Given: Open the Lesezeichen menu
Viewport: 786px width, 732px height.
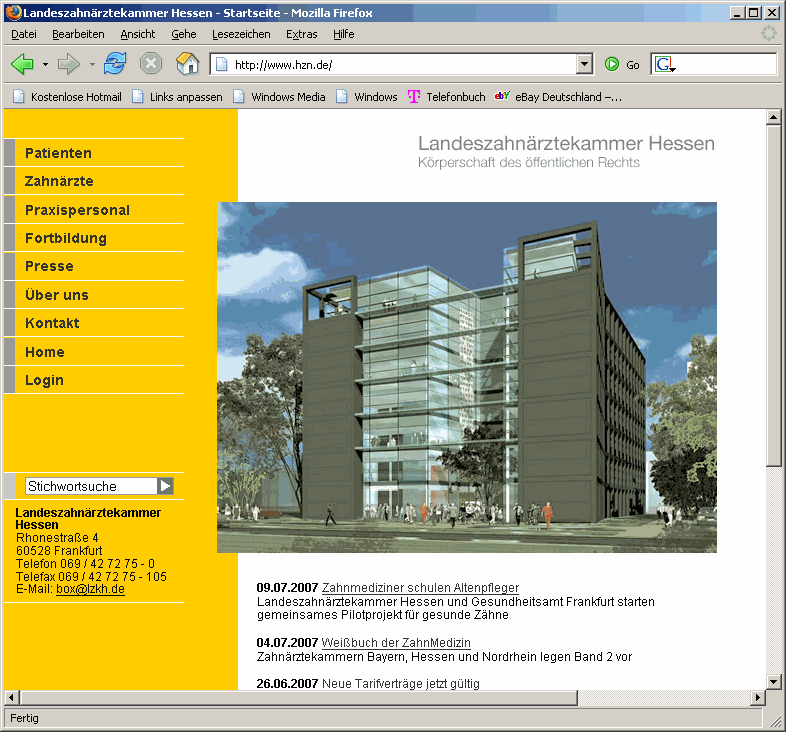Looking at the screenshot, I should pos(241,34).
